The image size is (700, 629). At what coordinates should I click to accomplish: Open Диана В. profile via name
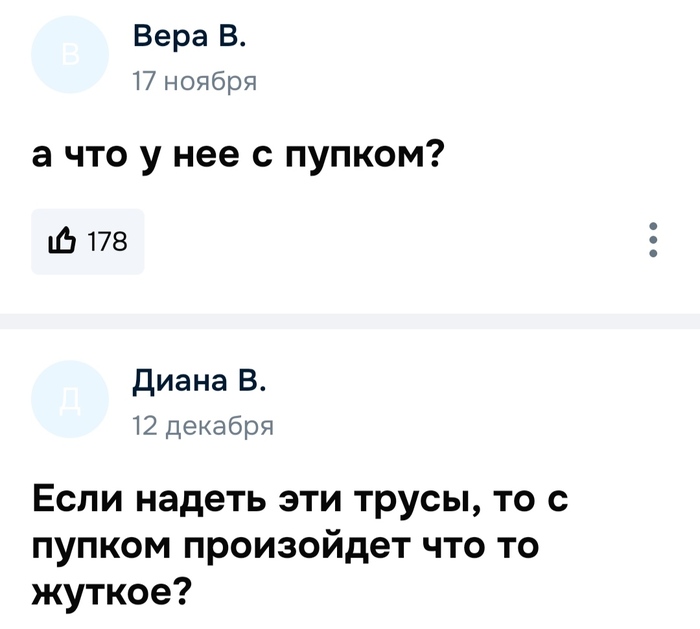click(x=199, y=383)
